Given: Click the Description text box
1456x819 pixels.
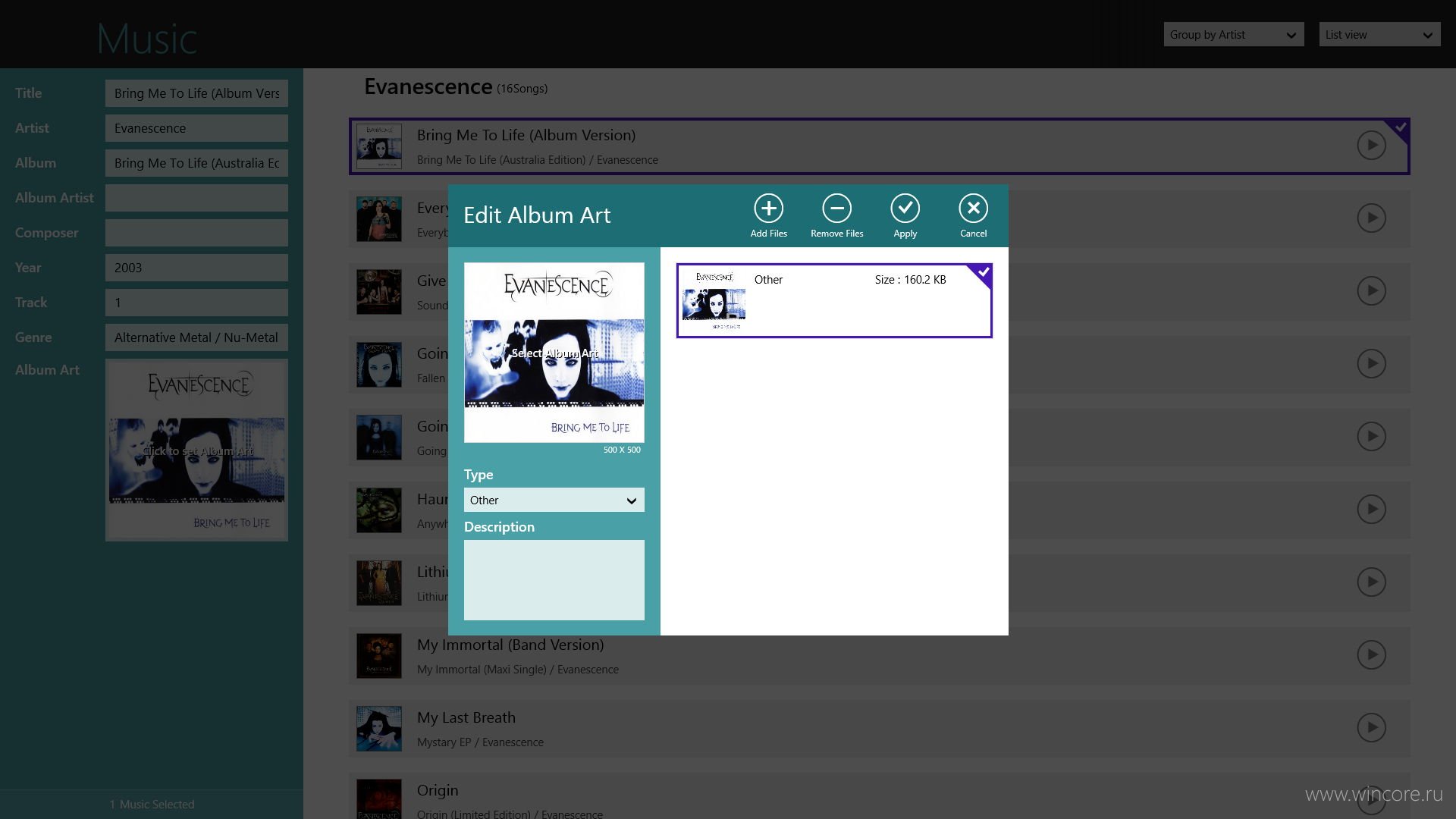Looking at the screenshot, I should click(554, 580).
